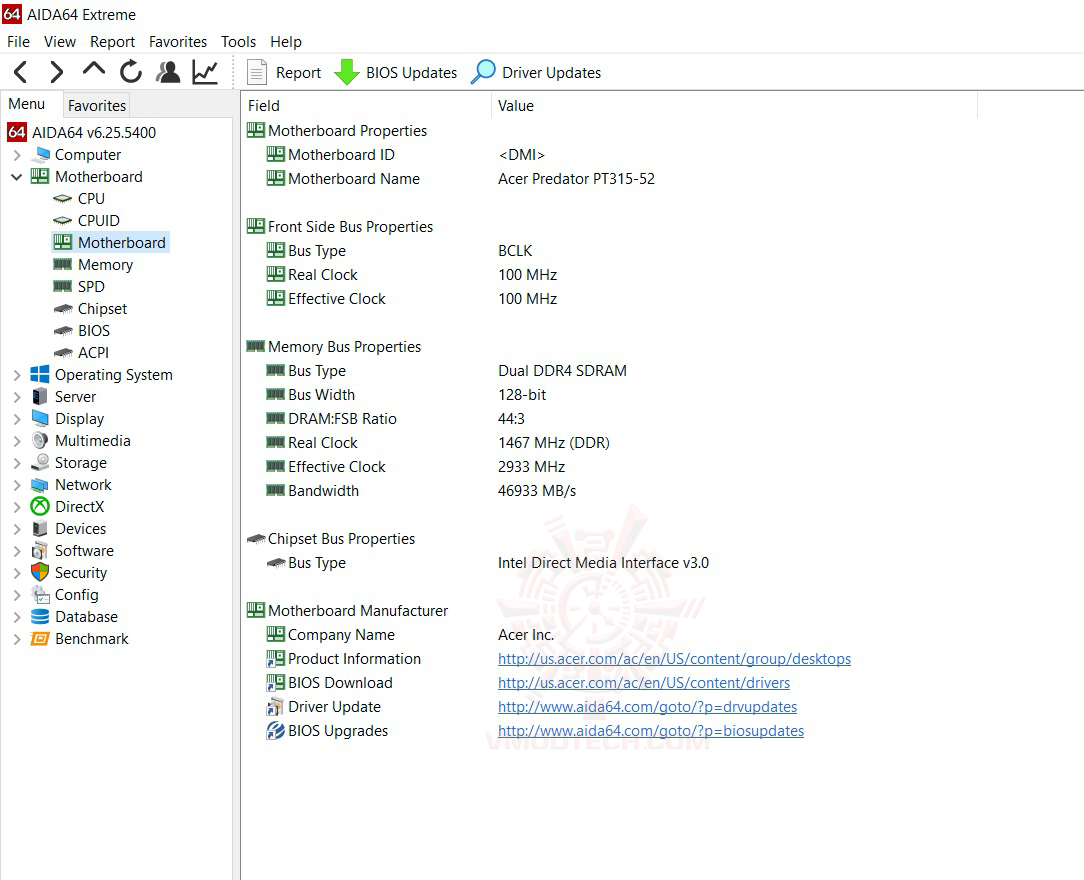Open the Tools menu

click(x=239, y=41)
